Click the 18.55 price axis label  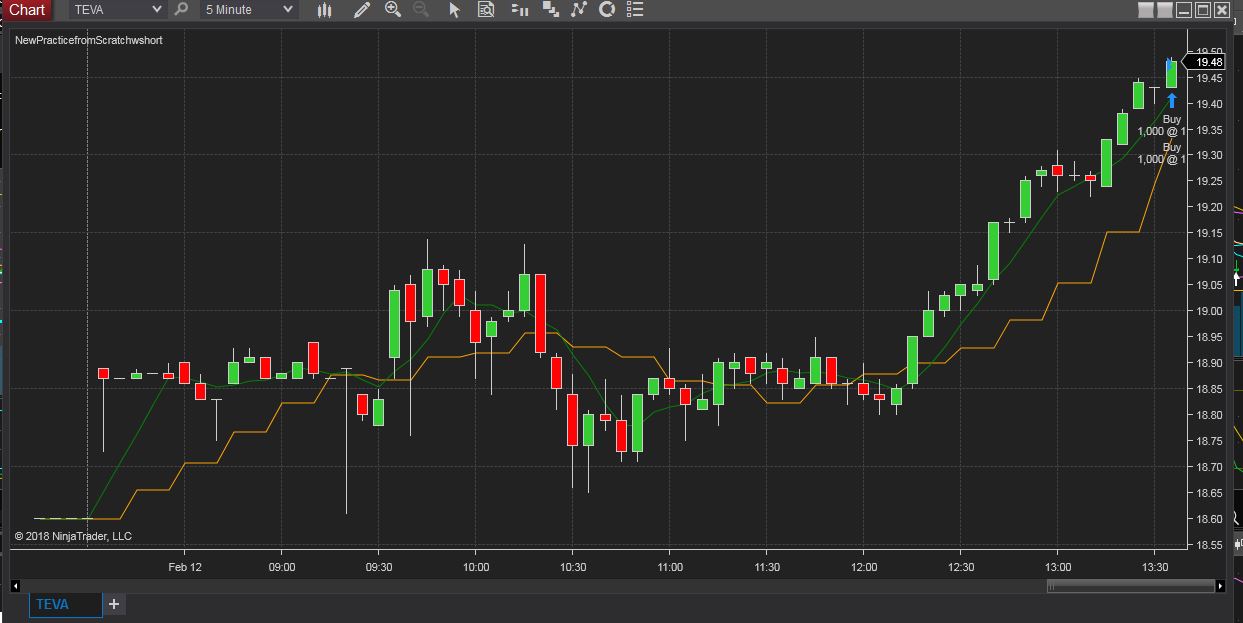(1209, 545)
